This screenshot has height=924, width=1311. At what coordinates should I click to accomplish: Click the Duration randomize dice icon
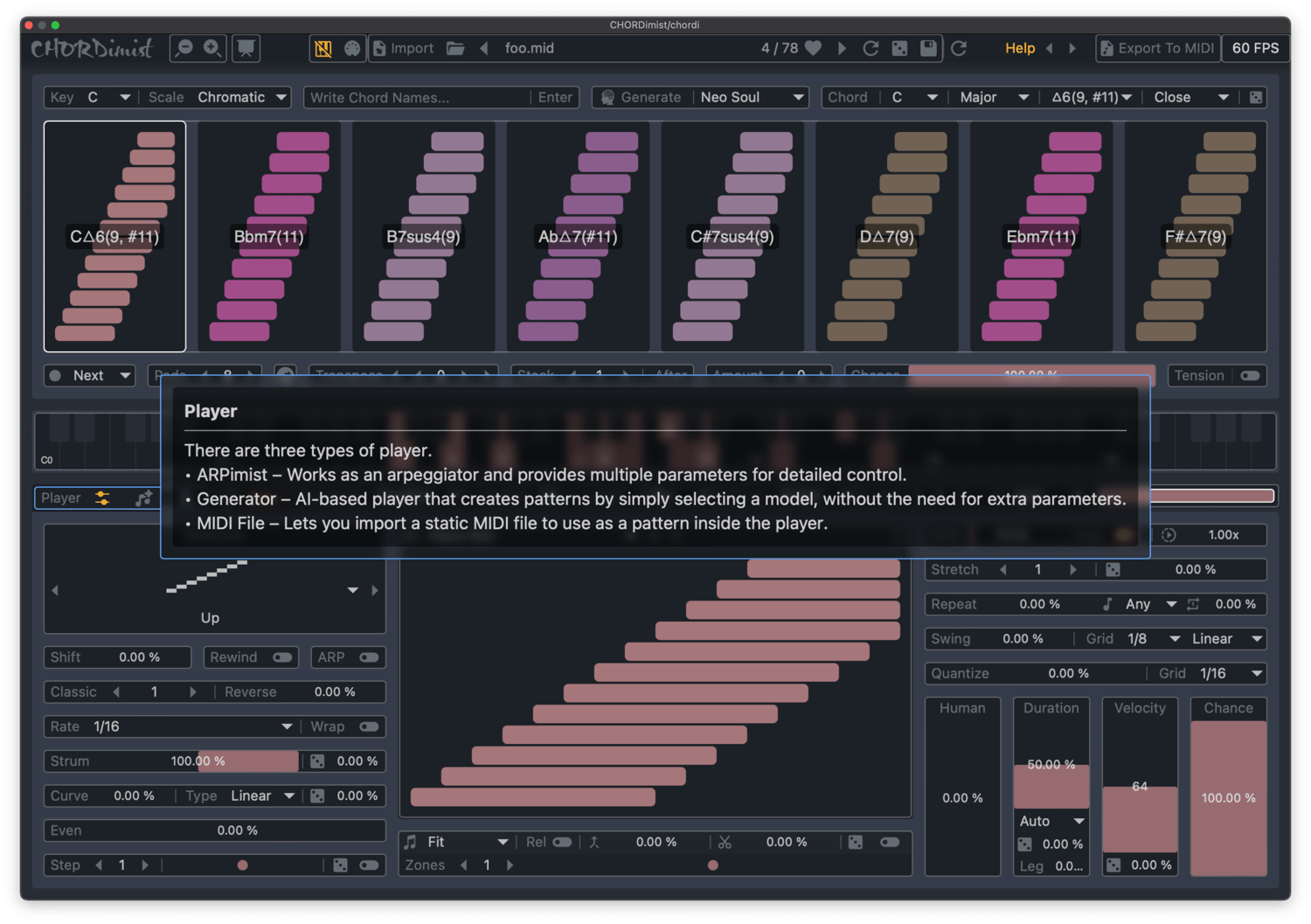pyautogui.click(x=1024, y=844)
